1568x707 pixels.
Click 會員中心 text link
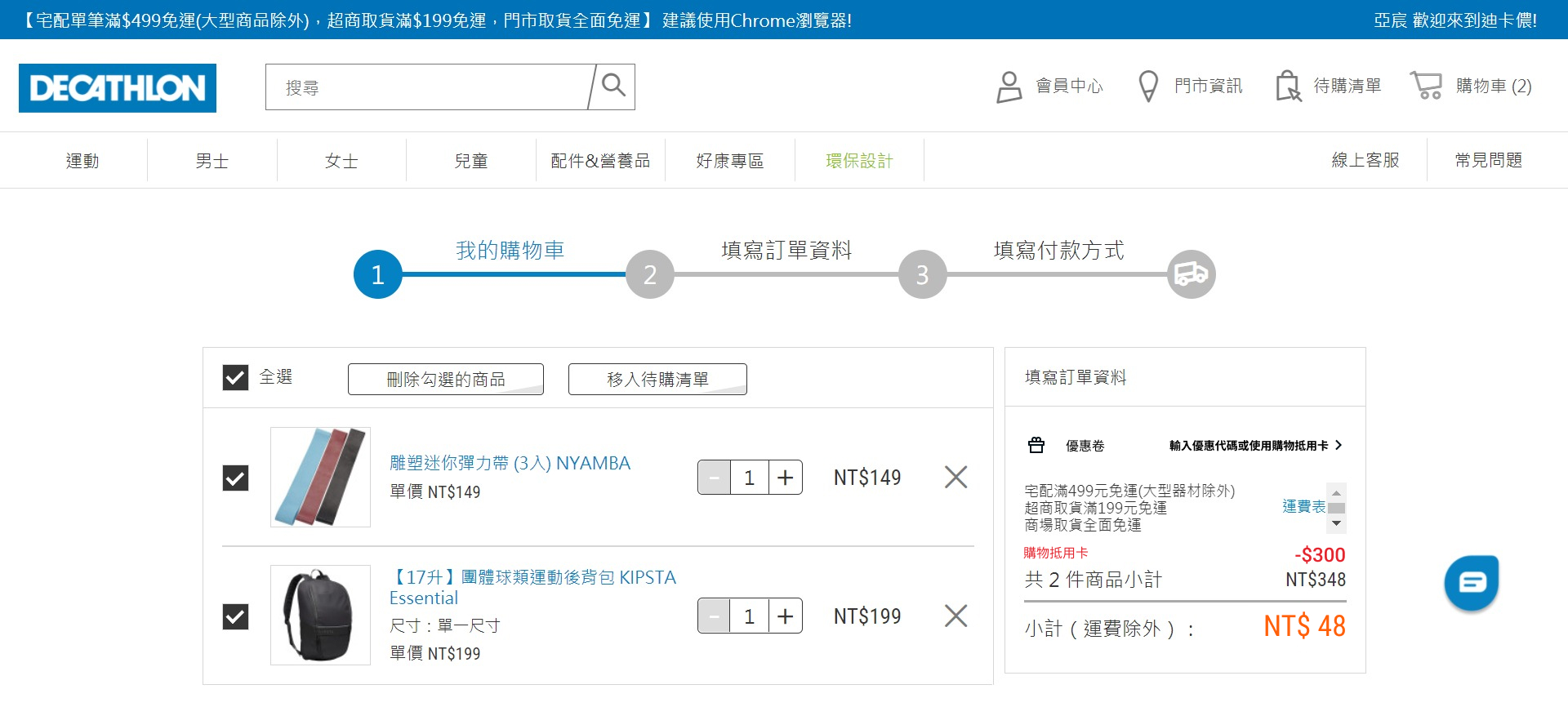pos(1069,86)
